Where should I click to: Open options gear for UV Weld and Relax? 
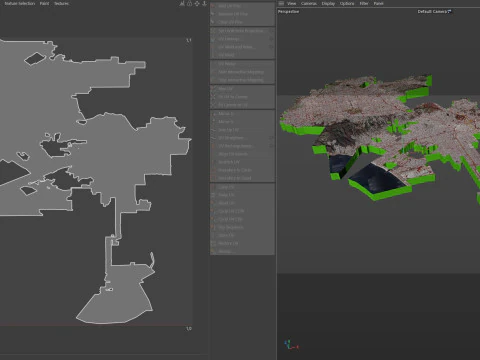pos(271,47)
